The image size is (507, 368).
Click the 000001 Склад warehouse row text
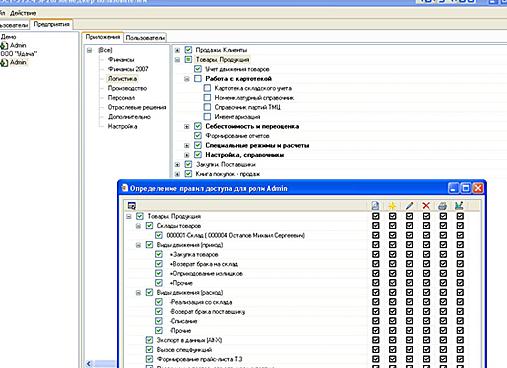pos(236,235)
